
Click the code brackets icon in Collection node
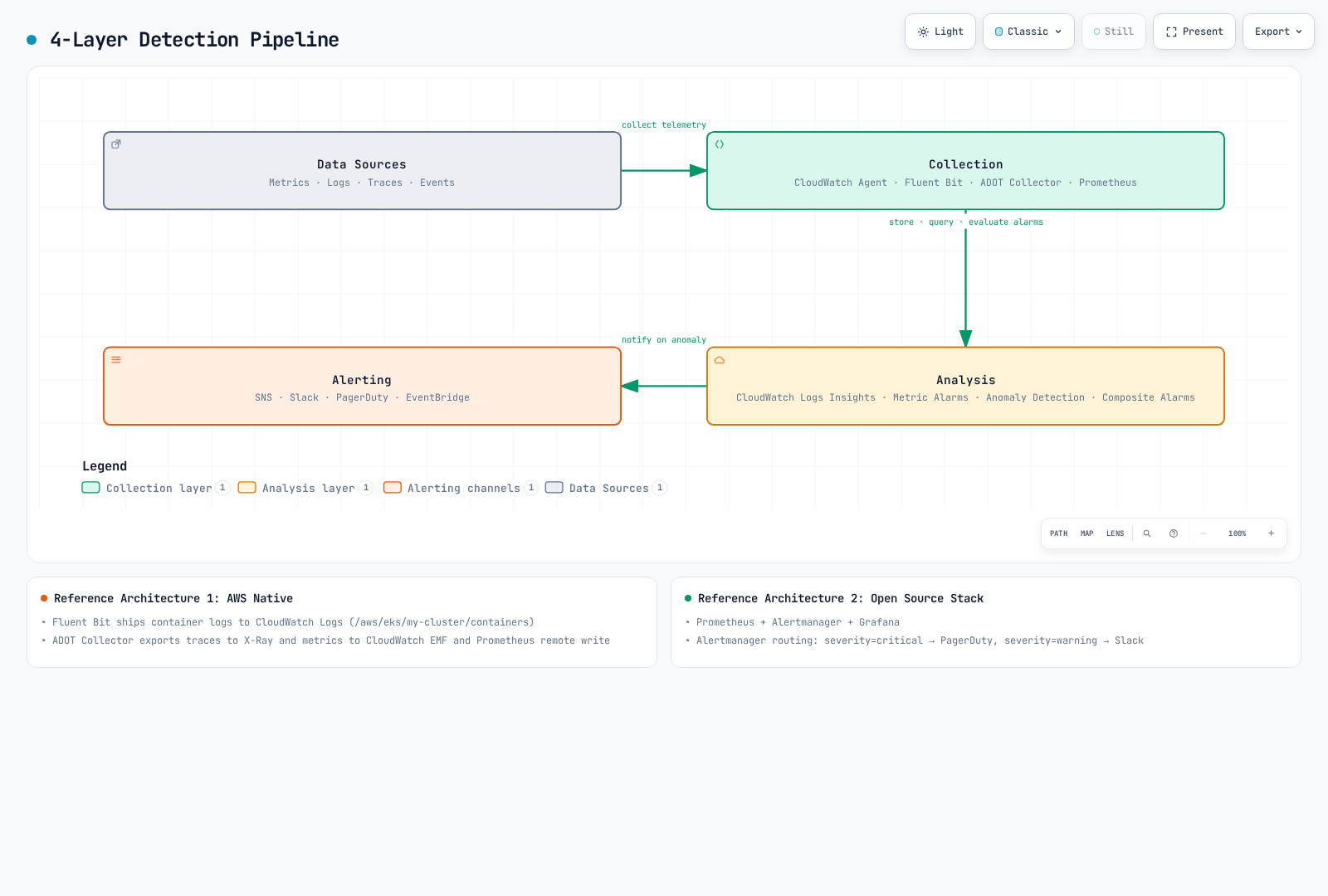tap(720, 144)
